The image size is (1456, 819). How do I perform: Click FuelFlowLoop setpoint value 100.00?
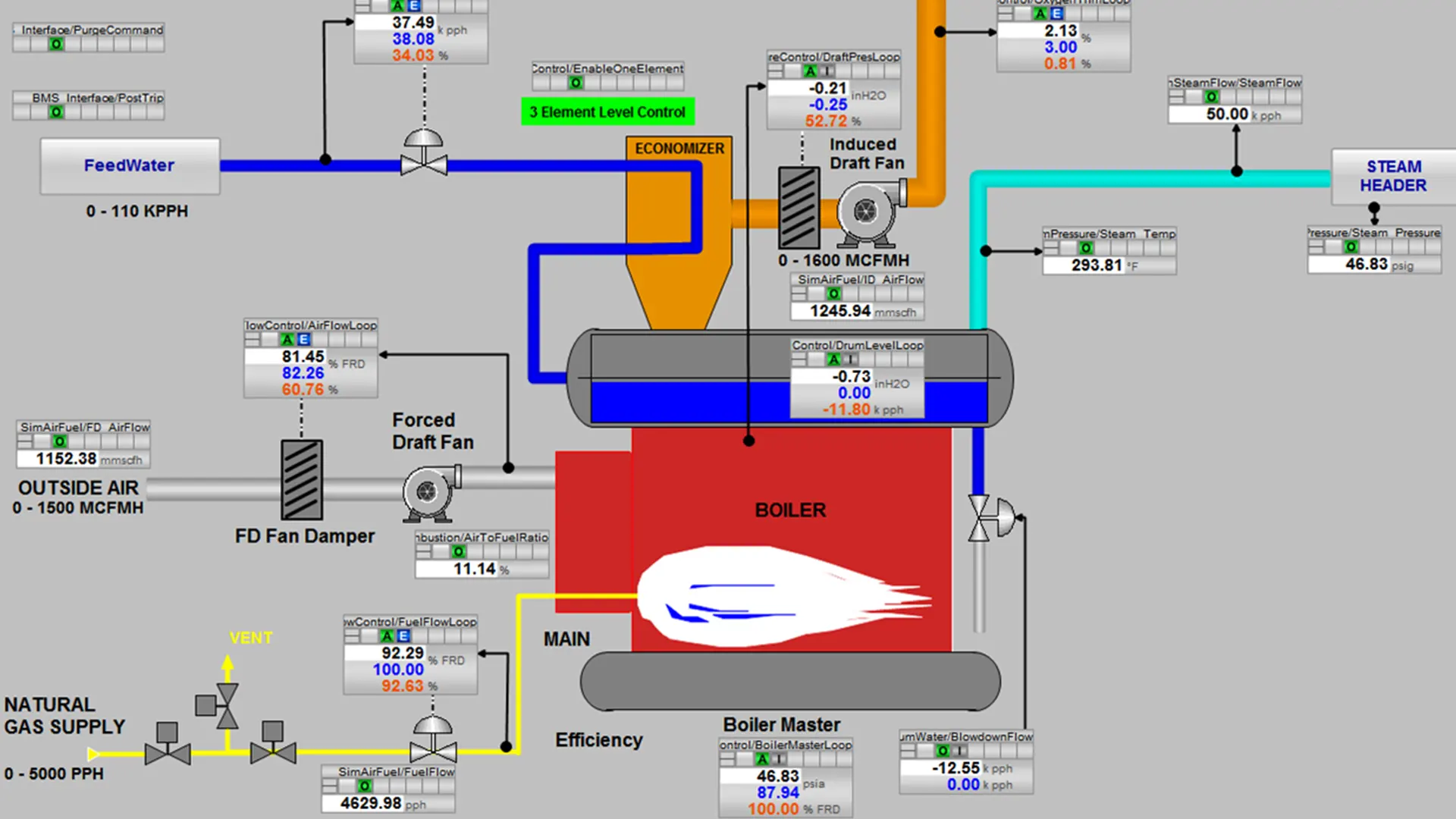[398, 670]
